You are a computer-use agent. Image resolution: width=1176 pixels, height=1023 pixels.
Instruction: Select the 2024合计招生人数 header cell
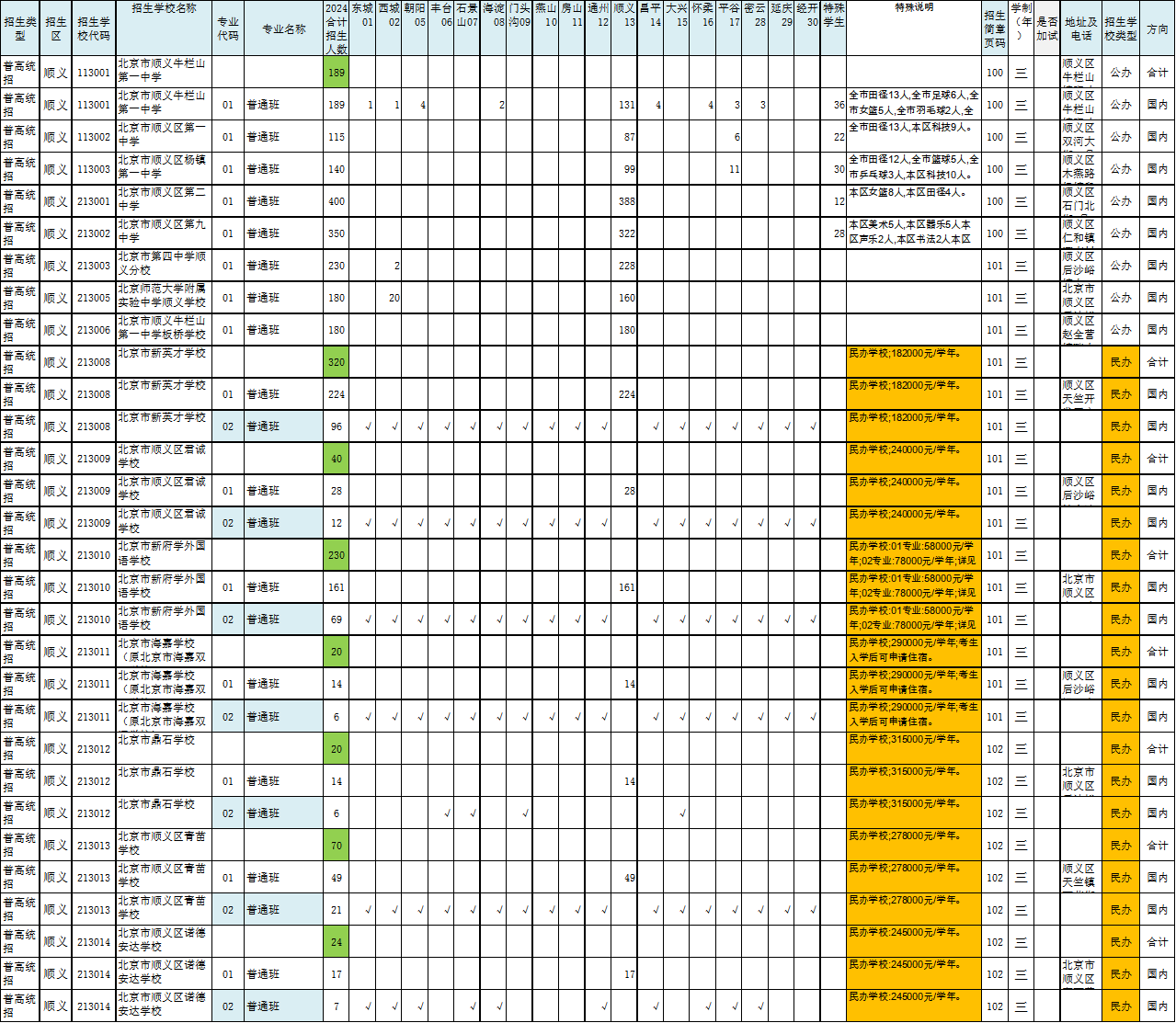[x=337, y=28]
